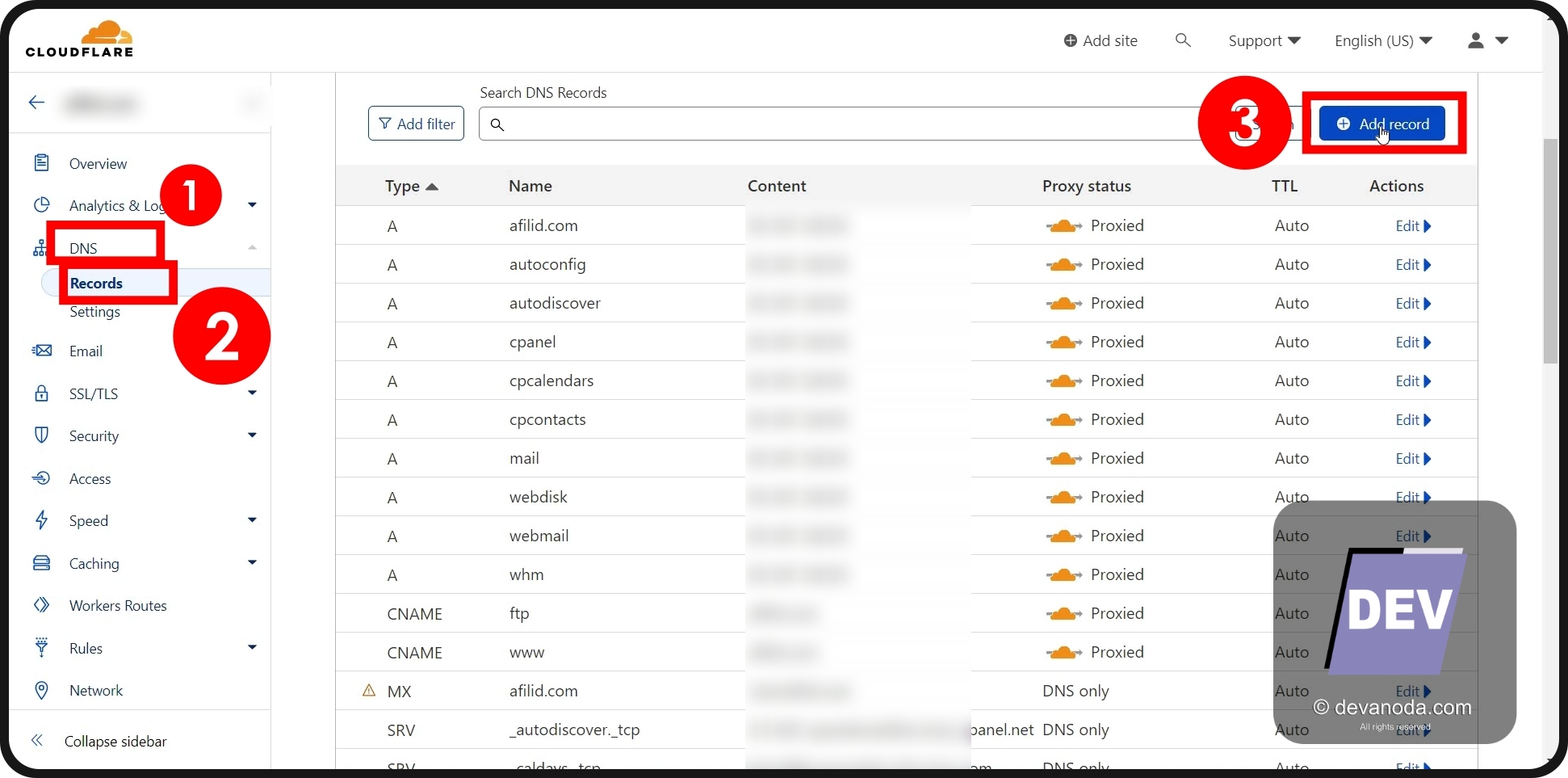Click the Network location pin icon
The image size is (1568, 778).
[x=41, y=690]
